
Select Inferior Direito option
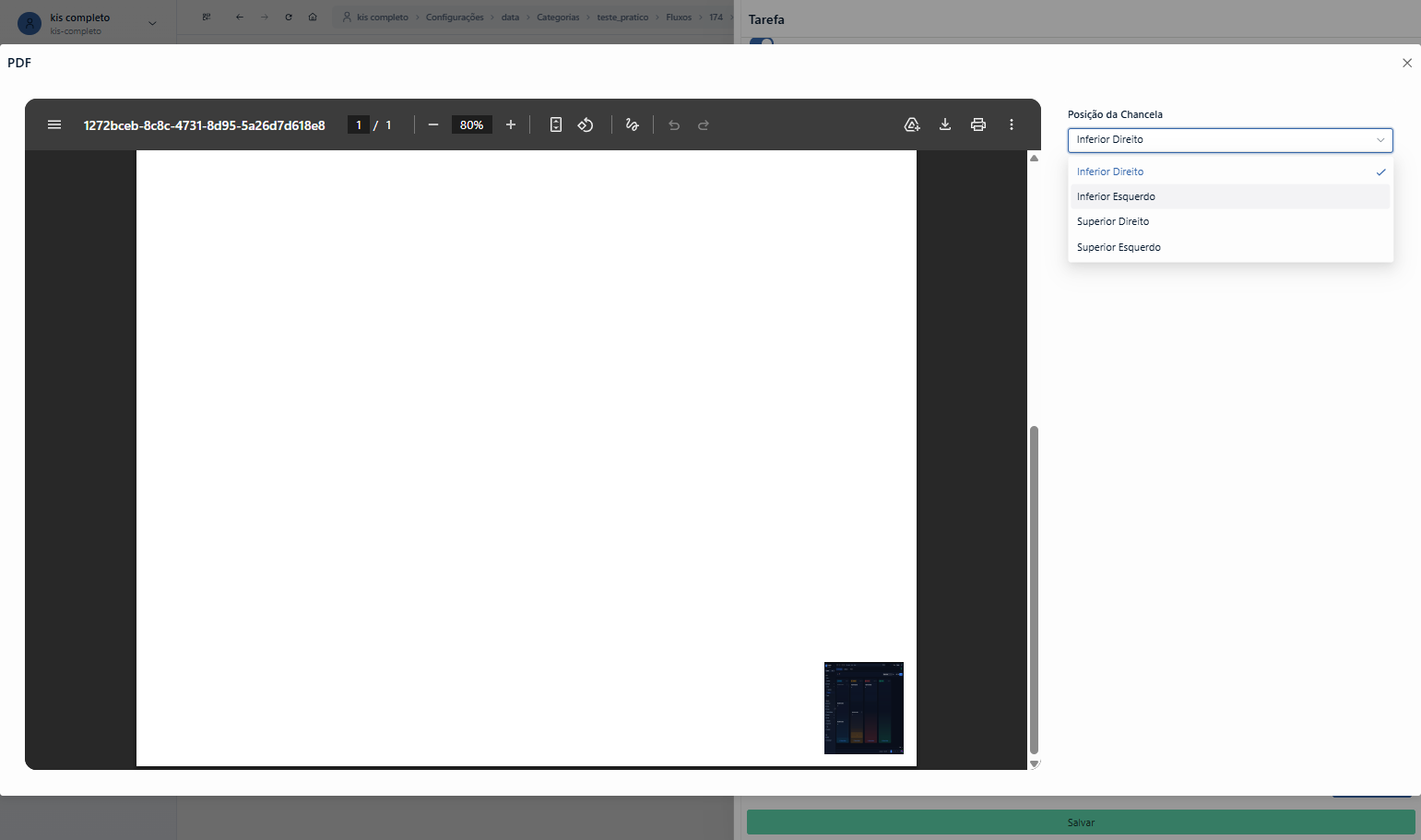[1230, 172]
